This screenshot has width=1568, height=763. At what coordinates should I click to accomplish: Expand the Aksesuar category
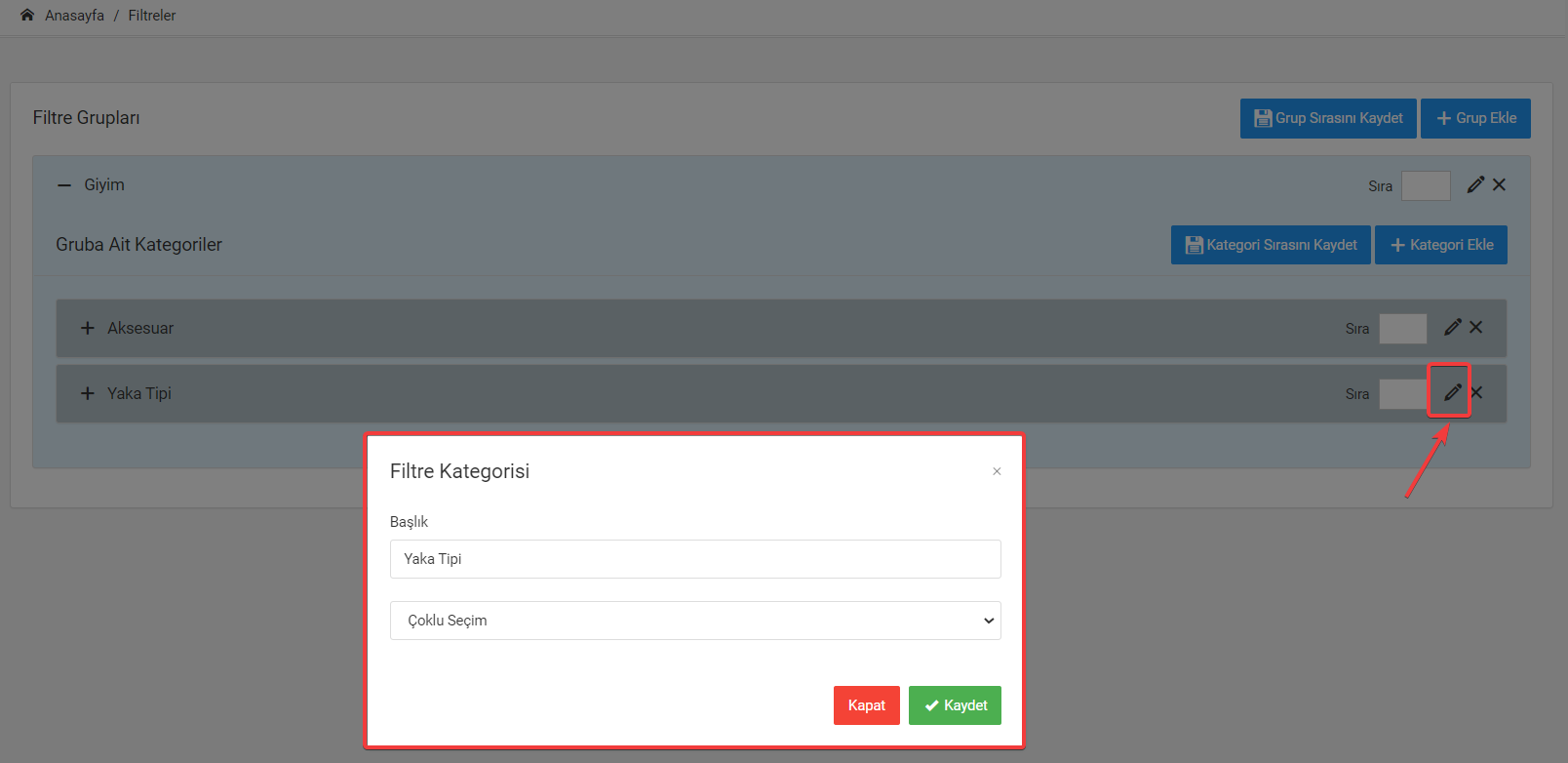point(88,328)
